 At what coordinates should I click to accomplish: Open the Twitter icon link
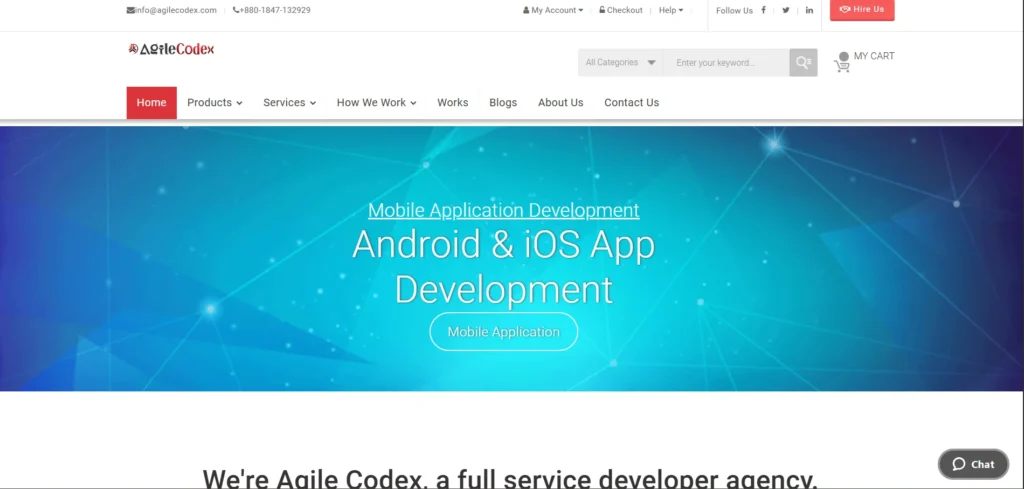pos(786,10)
